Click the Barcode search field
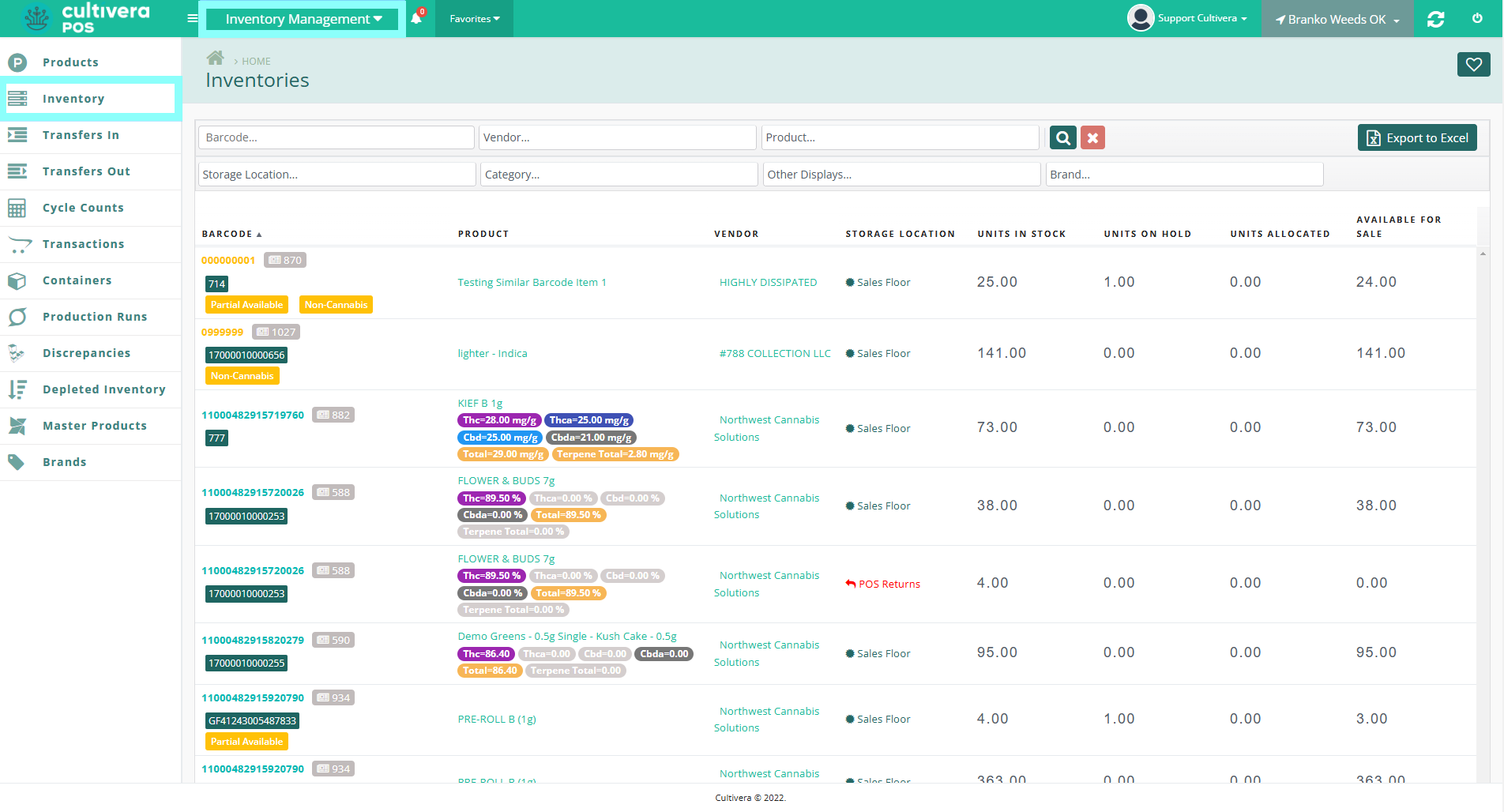 pyautogui.click(x=337, y=137)
